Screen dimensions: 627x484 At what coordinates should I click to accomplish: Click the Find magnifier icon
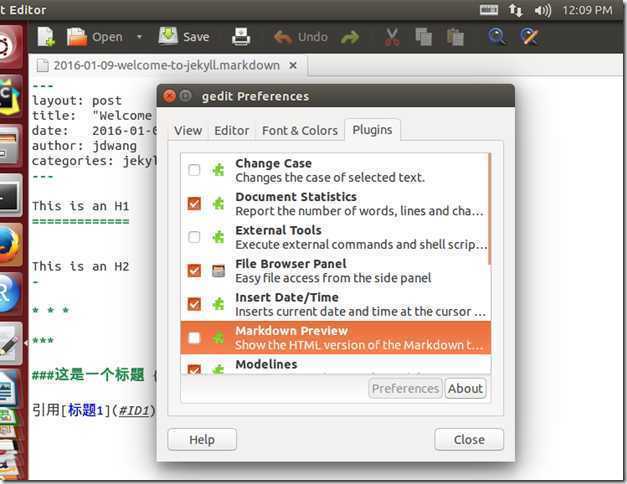pos(497,37)
